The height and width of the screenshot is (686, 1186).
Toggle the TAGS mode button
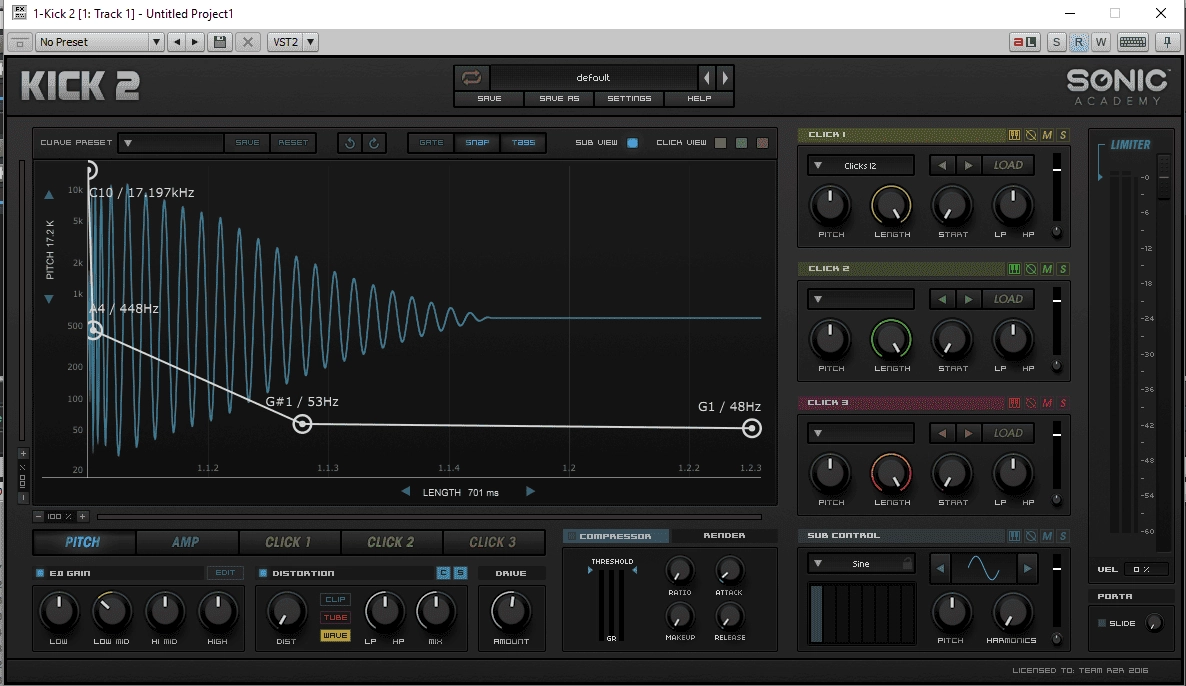(x=523, y=142)
